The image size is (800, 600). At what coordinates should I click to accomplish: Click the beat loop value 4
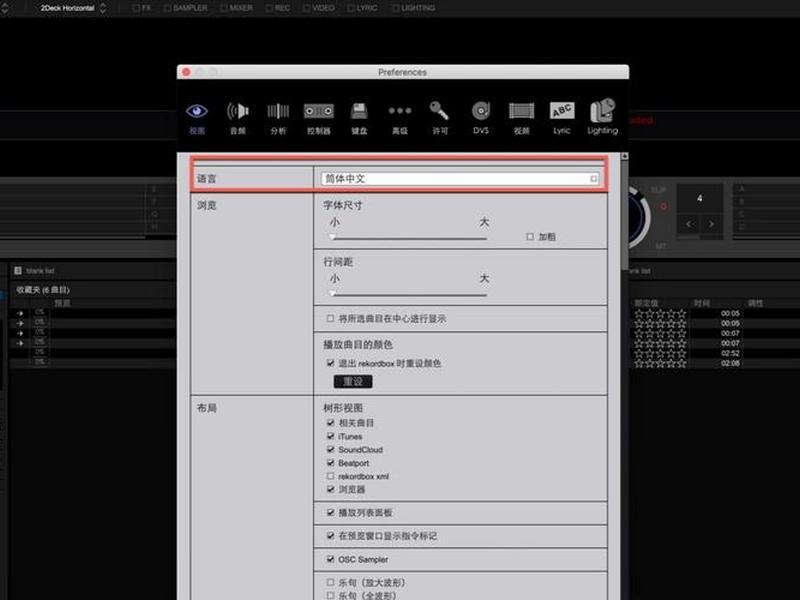[x=699, y=198]
